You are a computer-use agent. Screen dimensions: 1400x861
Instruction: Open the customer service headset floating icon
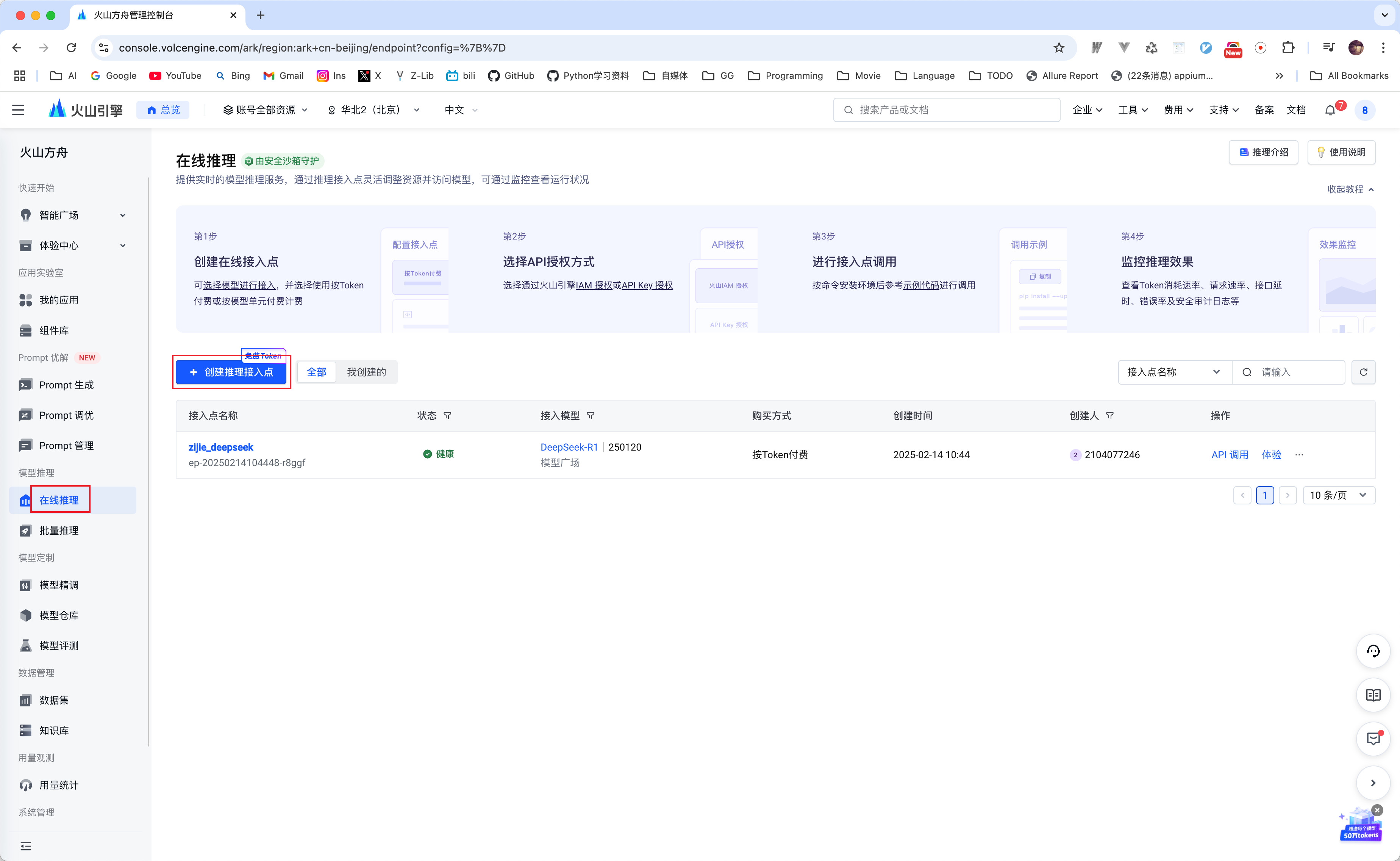tap(1373, 651)
